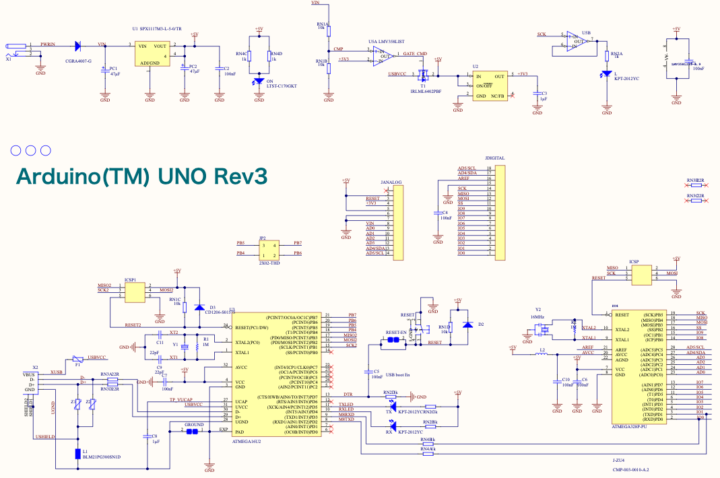
Task: Select the ICSP1 header near ATMEGA16U2
Action: pos(131,291)
